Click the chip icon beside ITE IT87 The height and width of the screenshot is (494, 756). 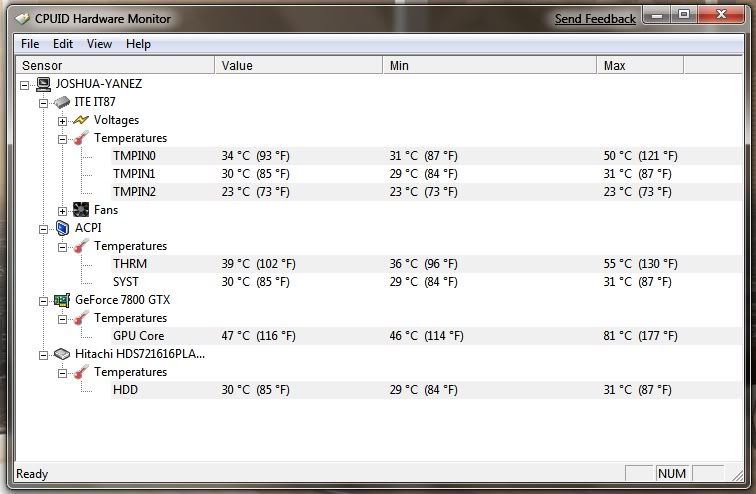[62, 102]
